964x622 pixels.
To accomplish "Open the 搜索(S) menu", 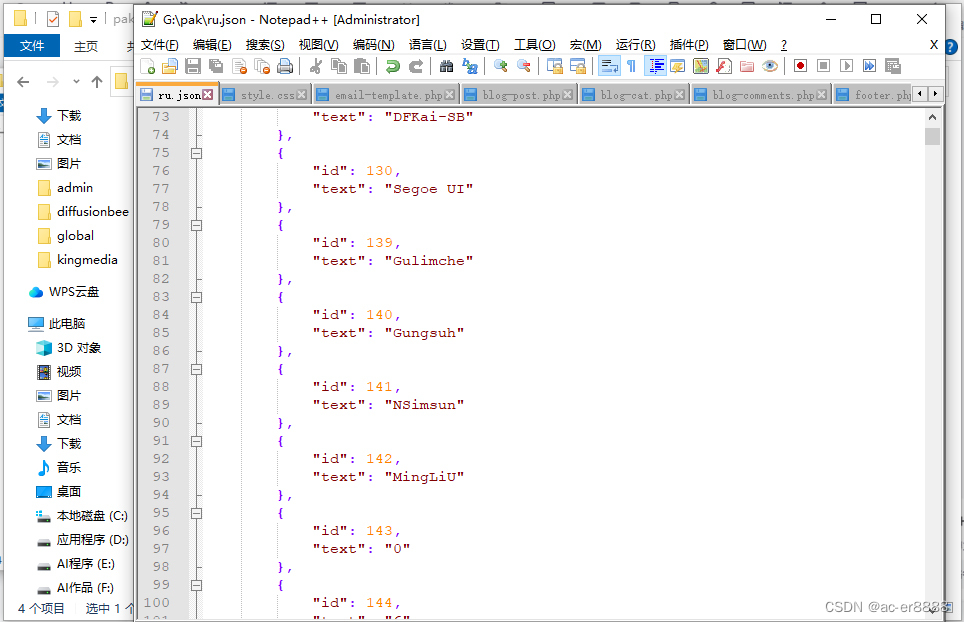I will pos(265,45).
